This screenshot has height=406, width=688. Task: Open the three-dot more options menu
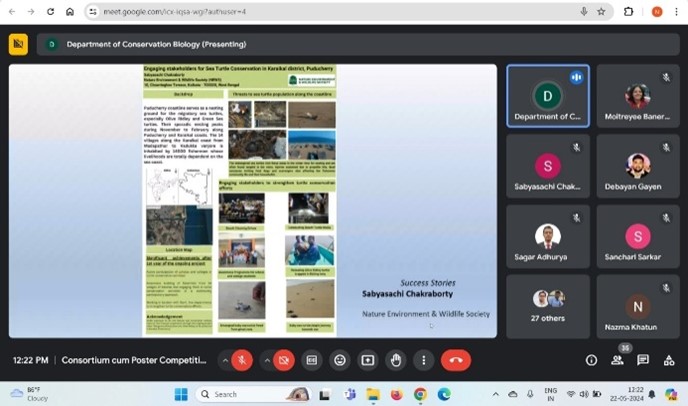(424, 360)
